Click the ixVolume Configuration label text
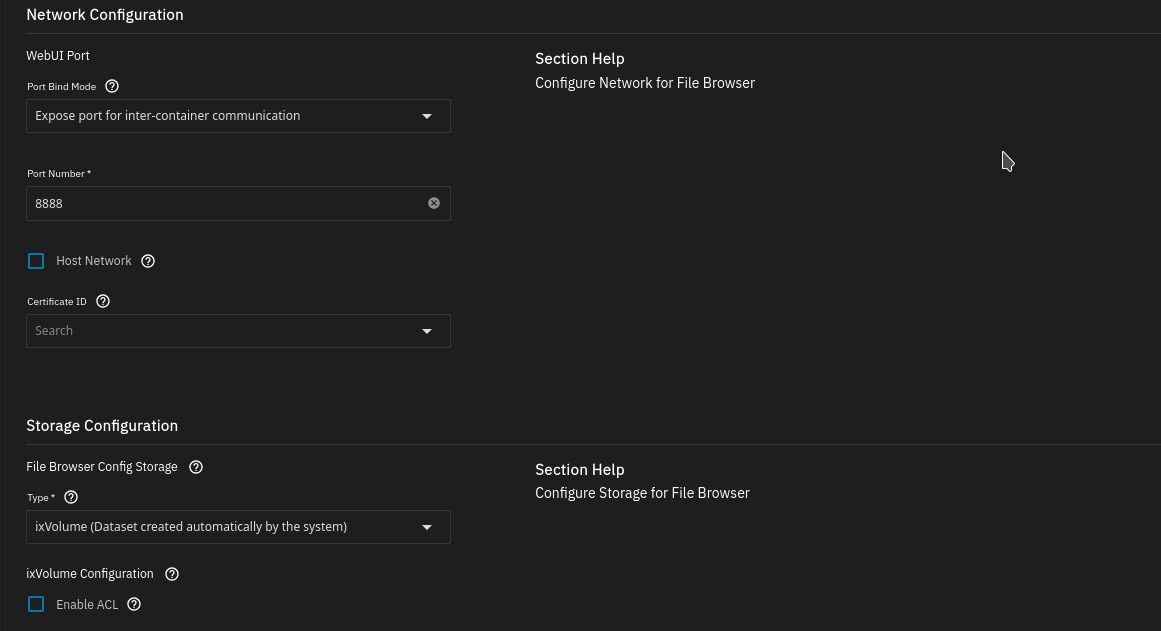1161x631 pixels. click(90, 574)
